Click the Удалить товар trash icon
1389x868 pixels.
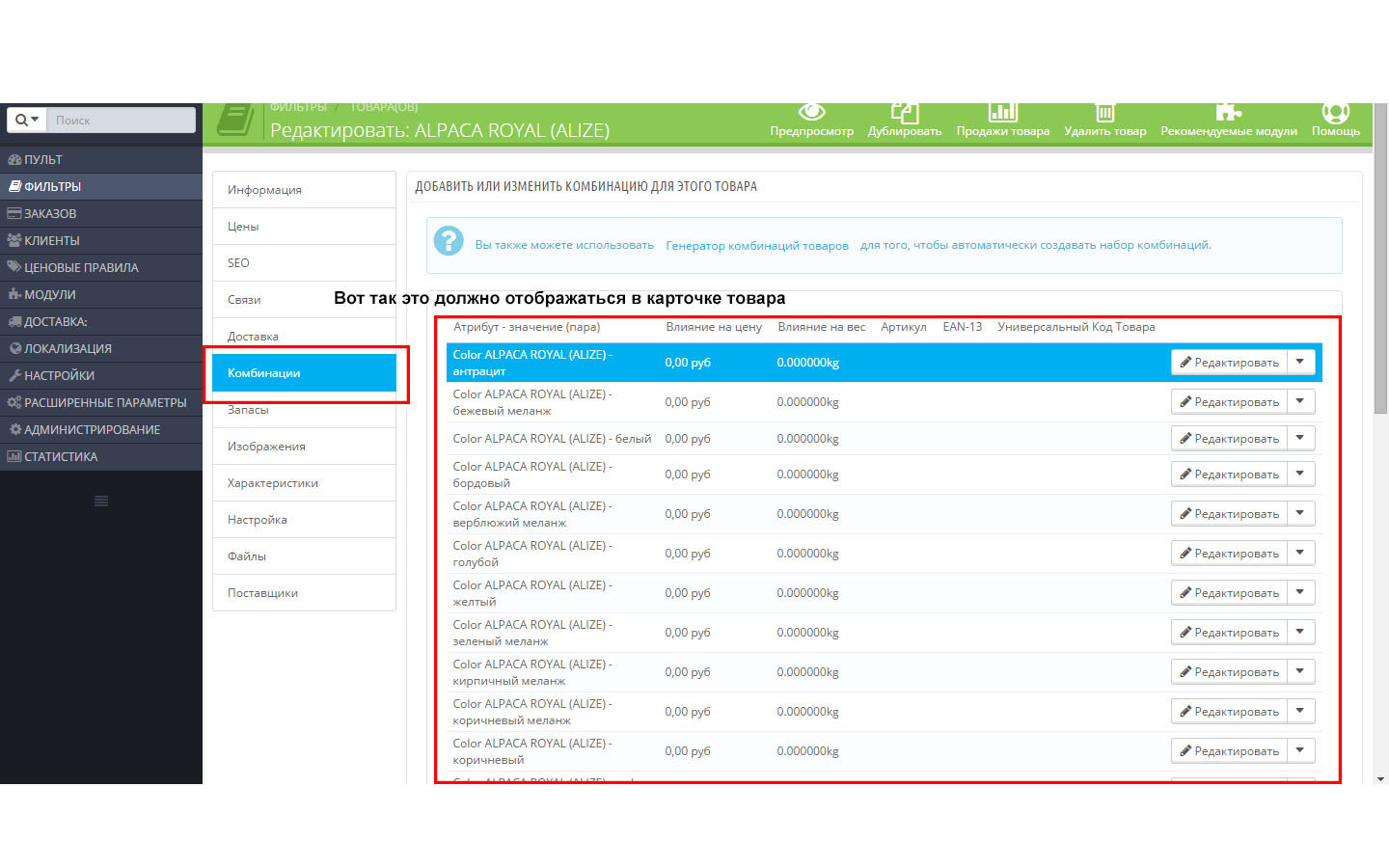(1105, 112)
